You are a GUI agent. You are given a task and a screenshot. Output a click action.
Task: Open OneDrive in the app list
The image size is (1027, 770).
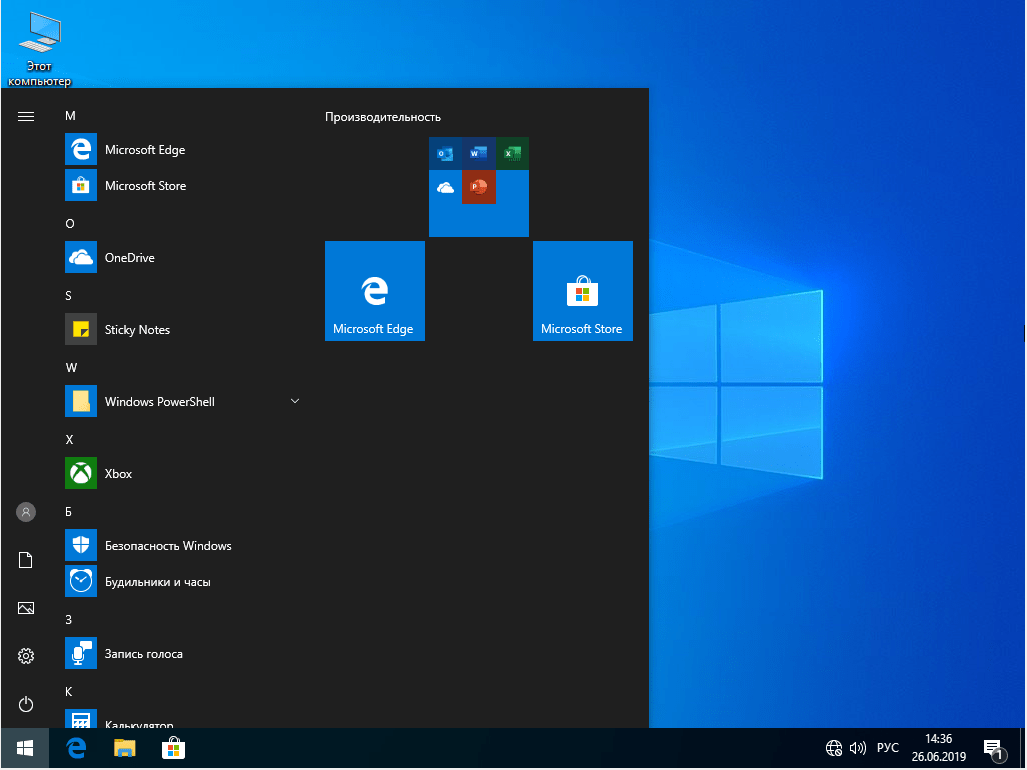pos(129,258)
